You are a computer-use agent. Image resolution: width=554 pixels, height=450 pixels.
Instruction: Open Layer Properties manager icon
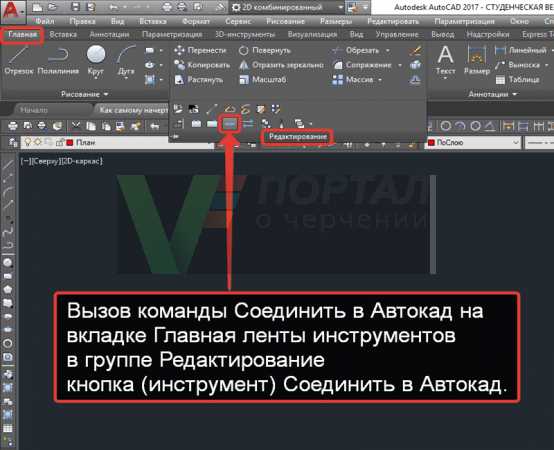[13, 142]
